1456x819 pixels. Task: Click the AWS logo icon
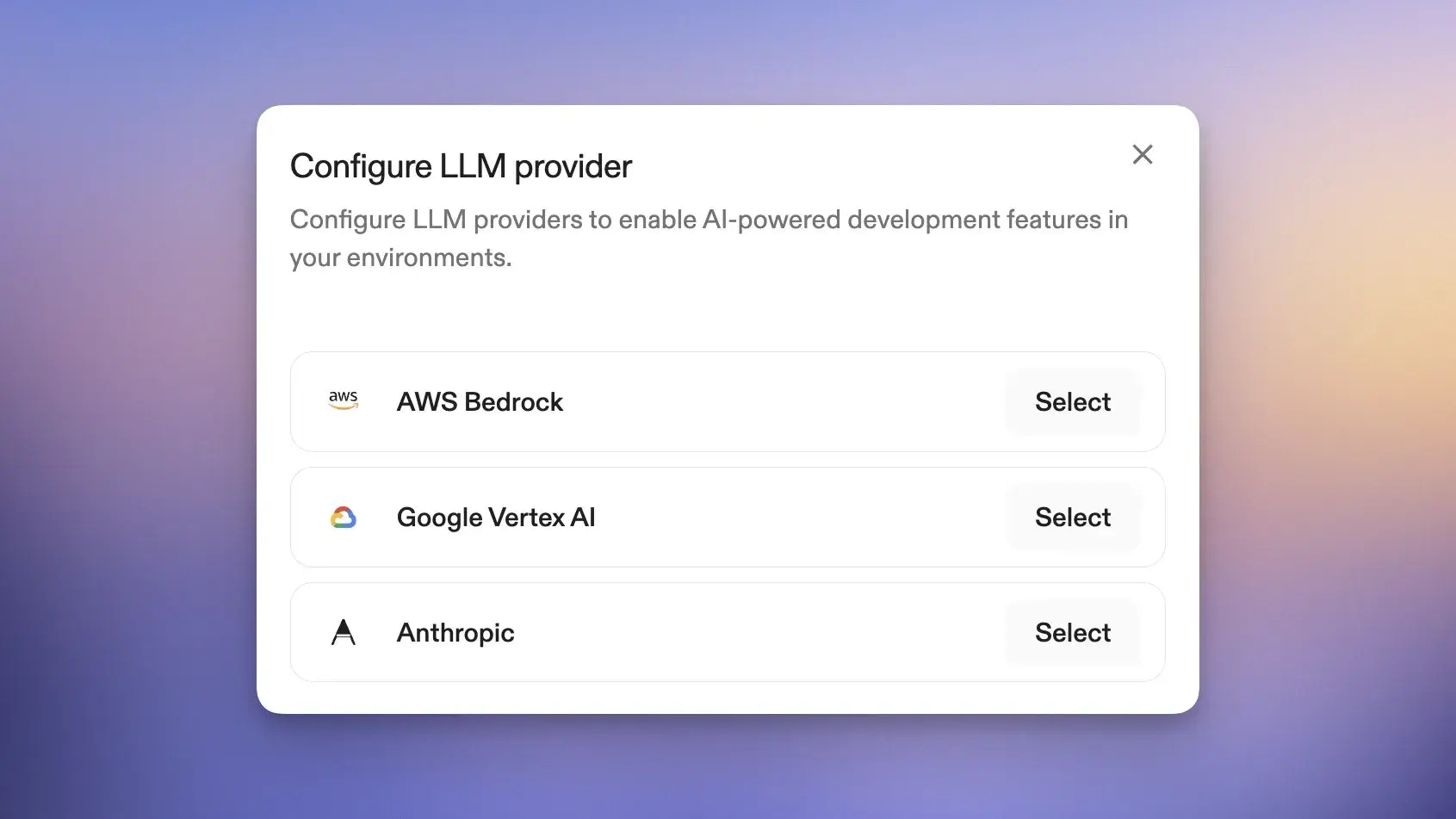point(344,400)
